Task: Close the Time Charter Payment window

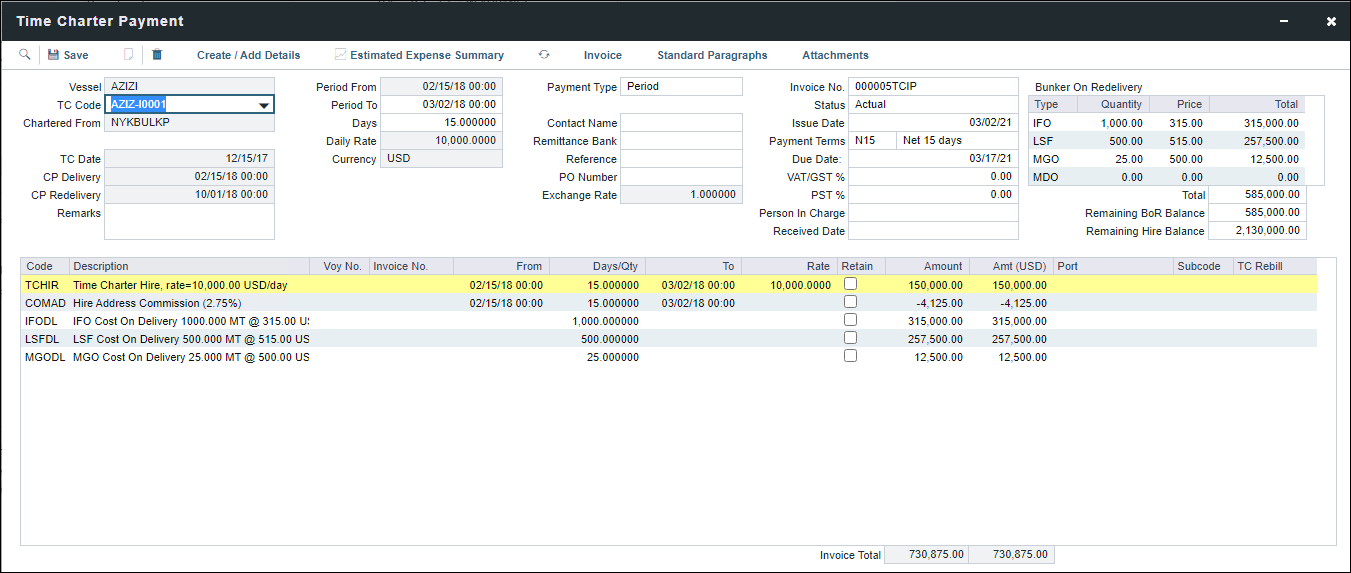Action: [1331, 21]
